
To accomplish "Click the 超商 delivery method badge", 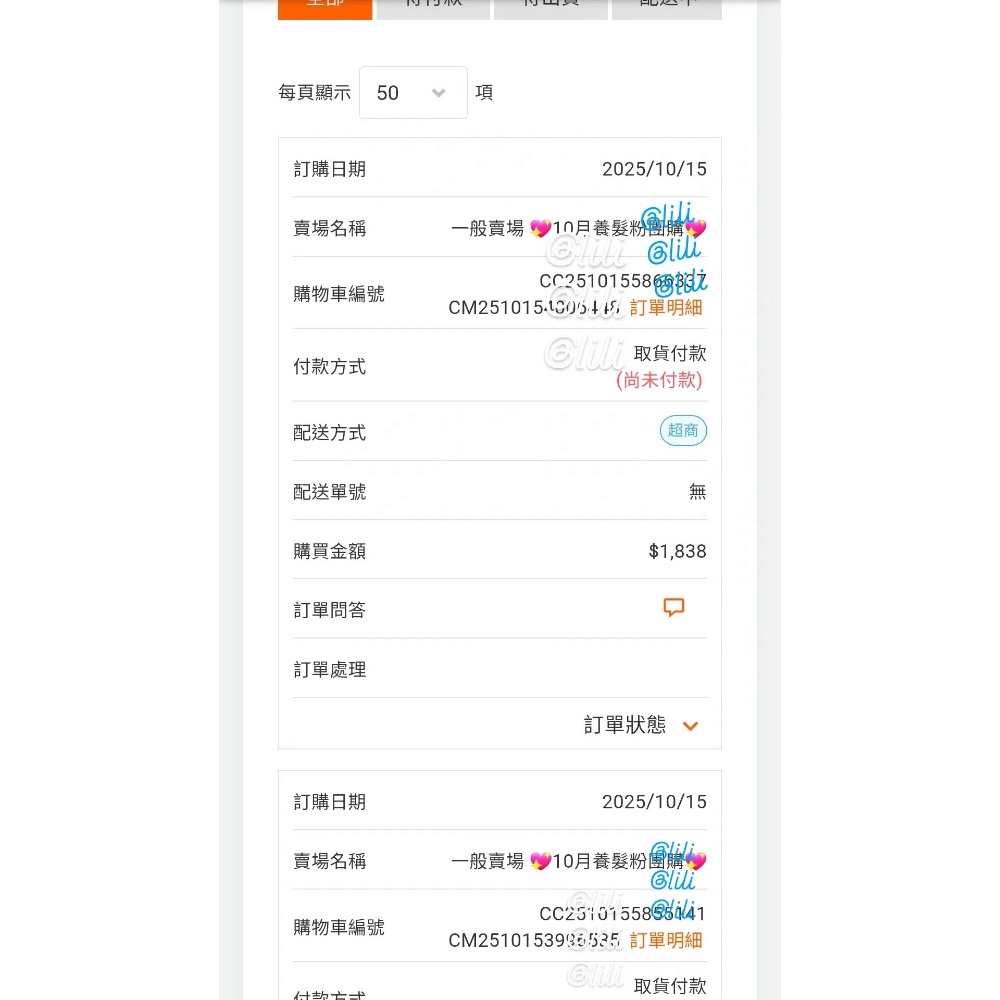I will point(683,431).
